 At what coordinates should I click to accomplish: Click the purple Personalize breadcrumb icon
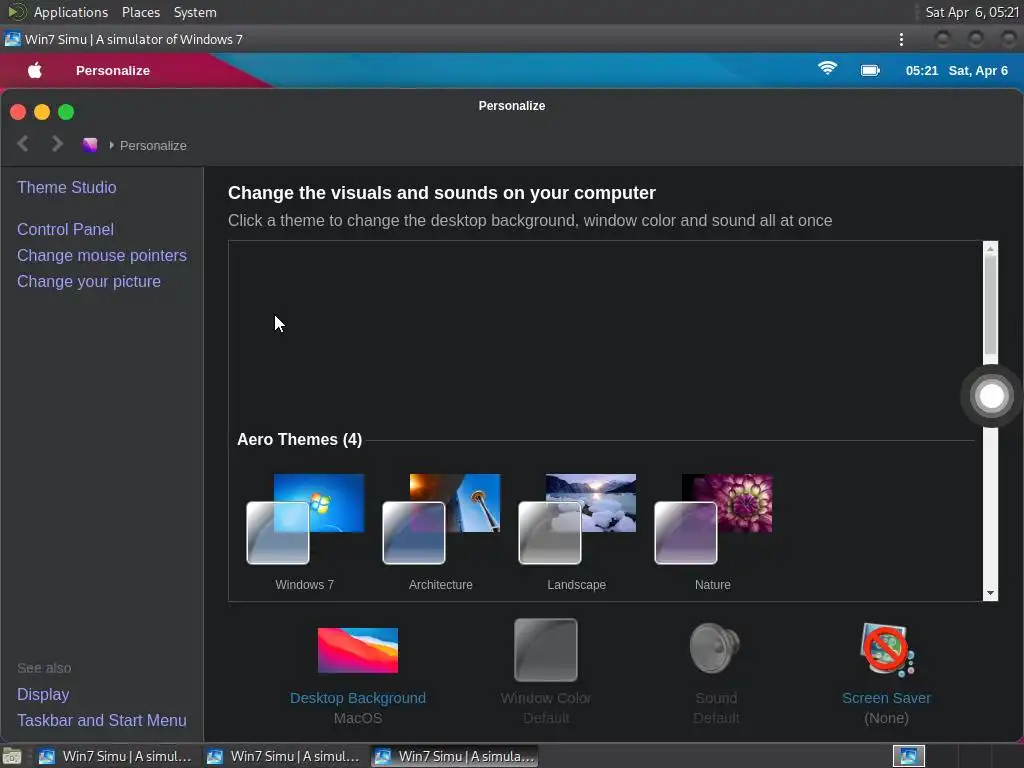point(90,145)
